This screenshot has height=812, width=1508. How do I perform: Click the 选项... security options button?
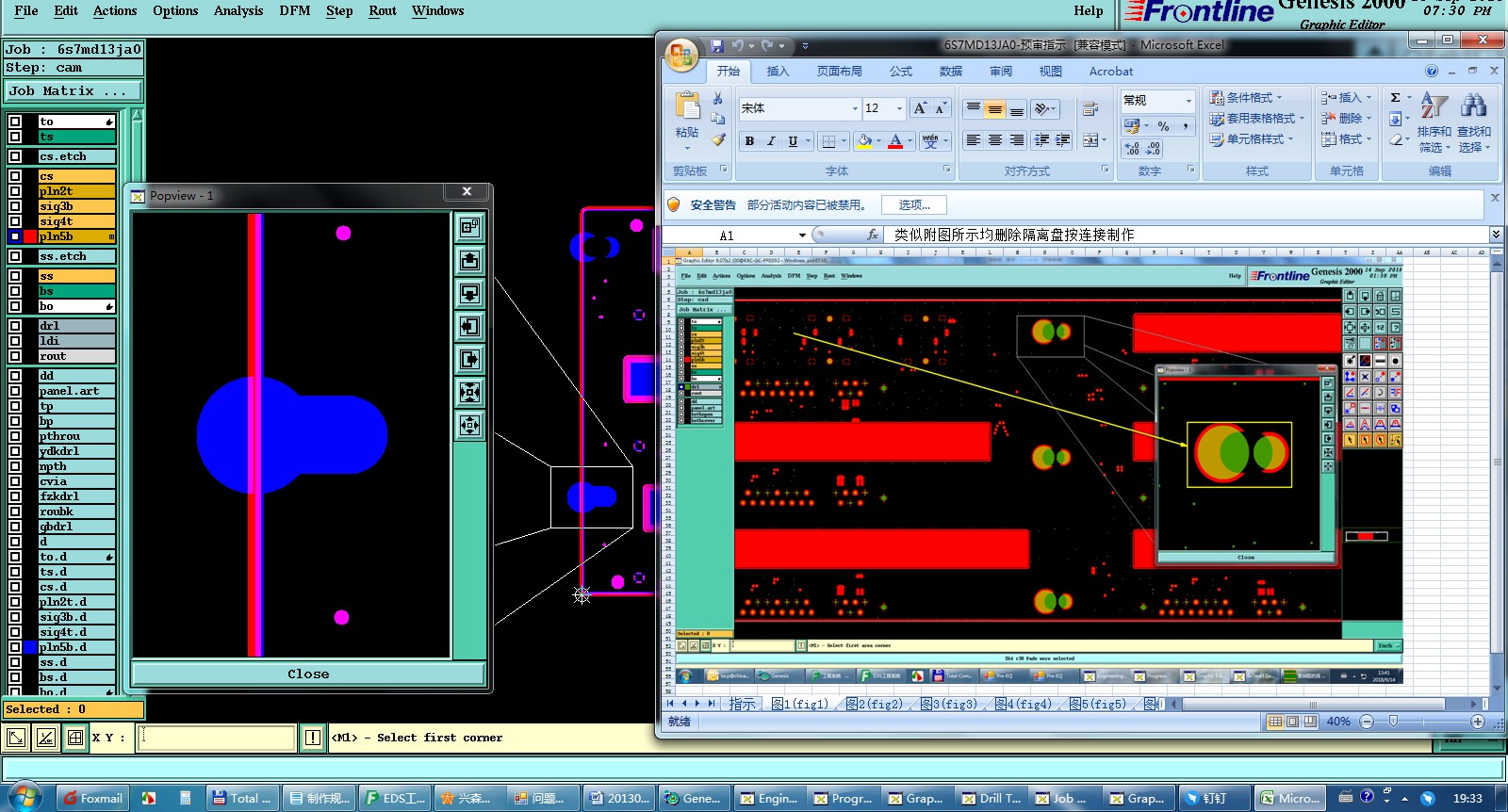(x=913, y=205)
